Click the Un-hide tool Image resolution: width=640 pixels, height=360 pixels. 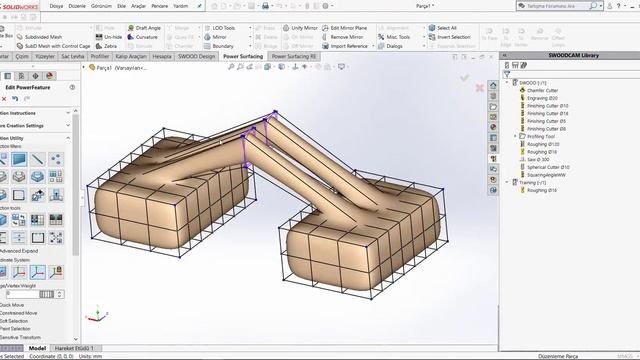tap(109, 37)
